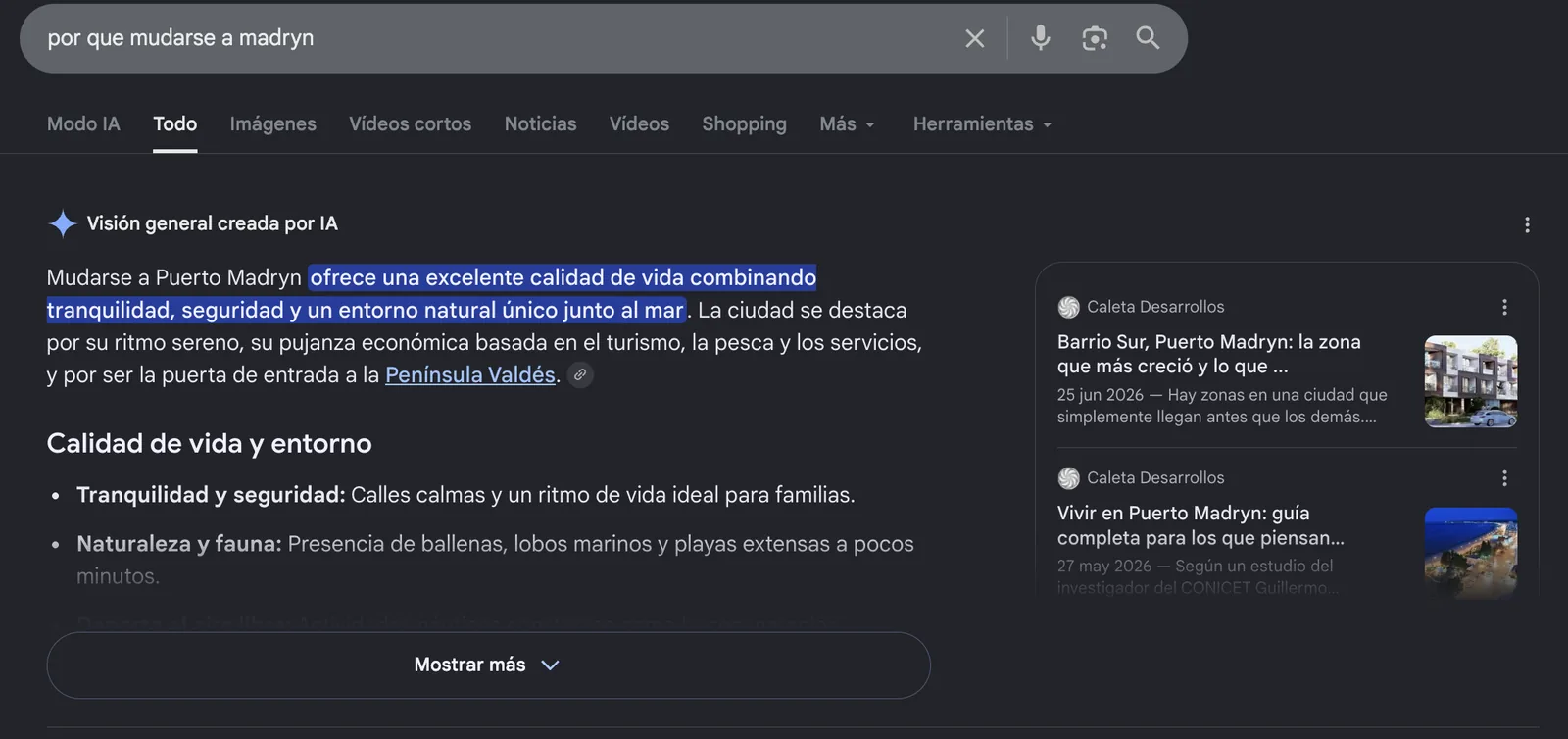This screenshot has width=1568, height=739.
Task: Start voice search with the microphone icon
Action: click(x=1041, y=38)
